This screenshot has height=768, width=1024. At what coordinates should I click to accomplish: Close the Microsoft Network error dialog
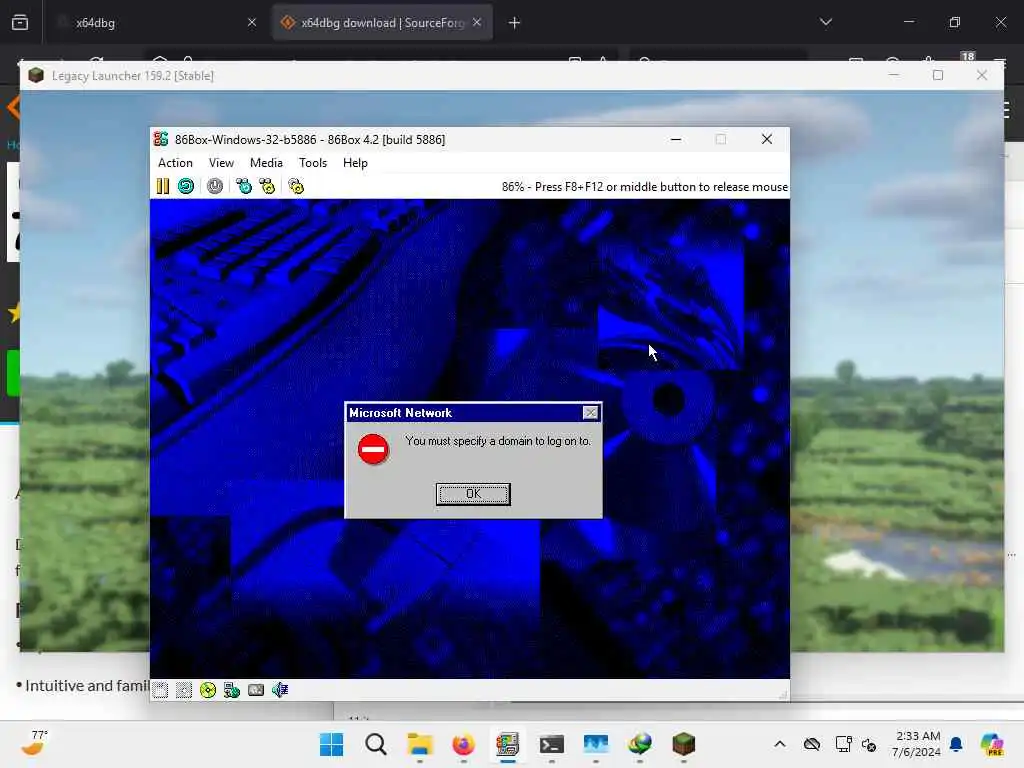(x=590, y=413)
